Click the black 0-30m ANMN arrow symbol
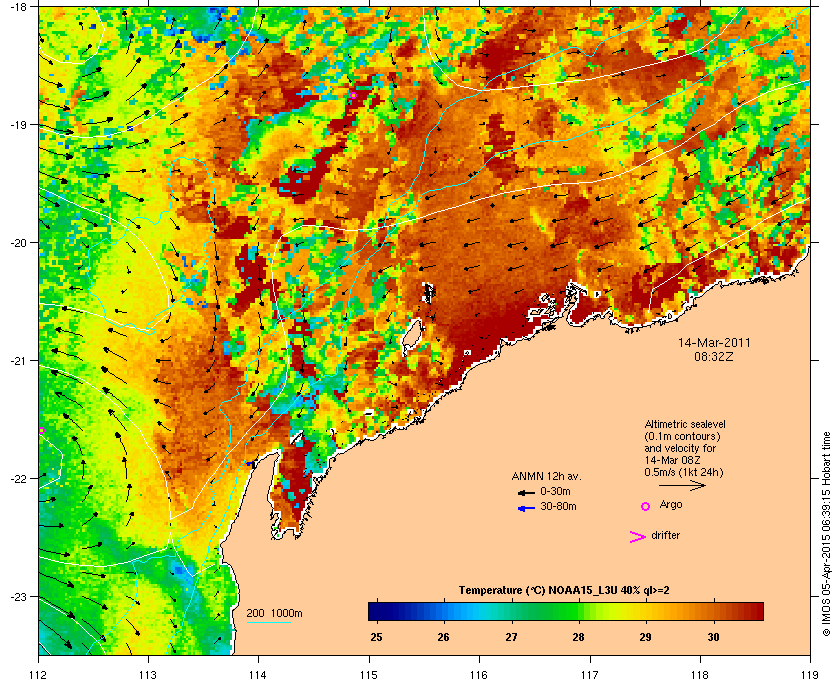Screen dimensions: 840x680 click(526, 492)
